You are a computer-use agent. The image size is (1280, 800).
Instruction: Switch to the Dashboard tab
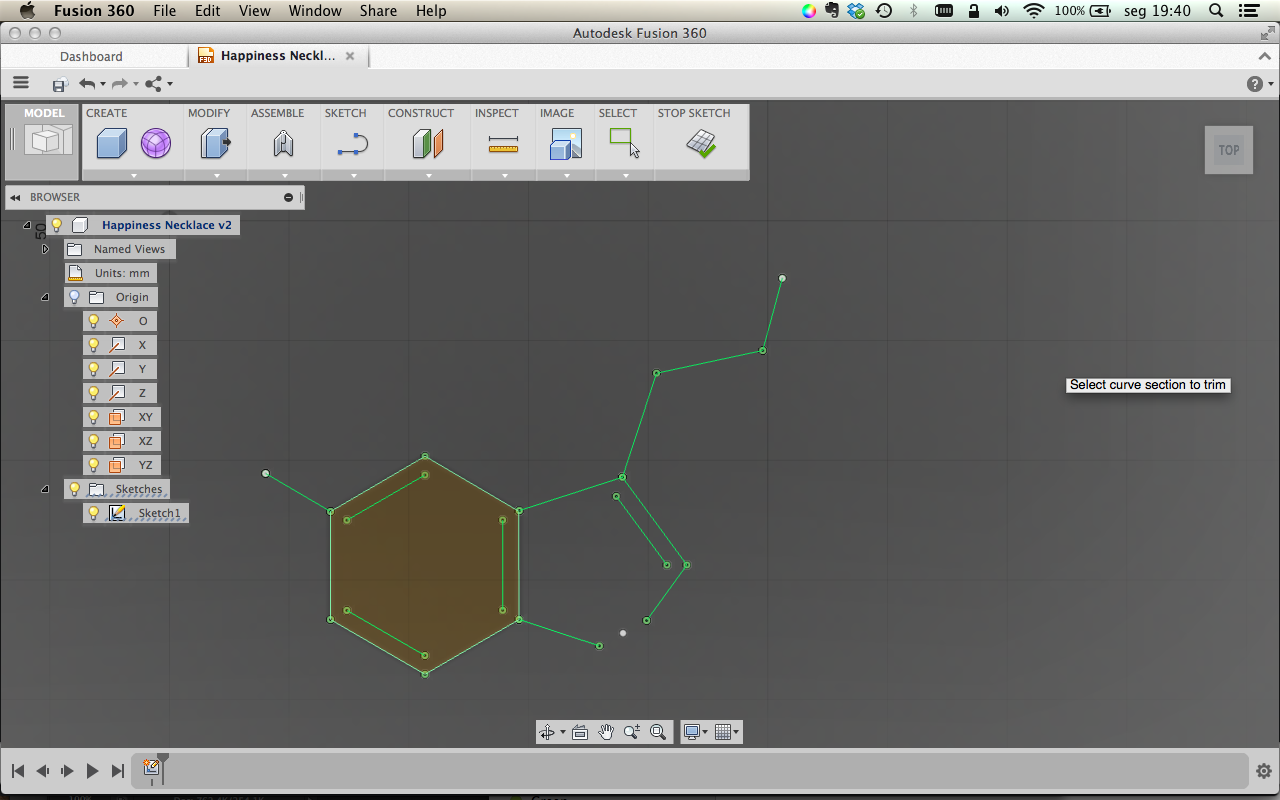click(91, 57)
